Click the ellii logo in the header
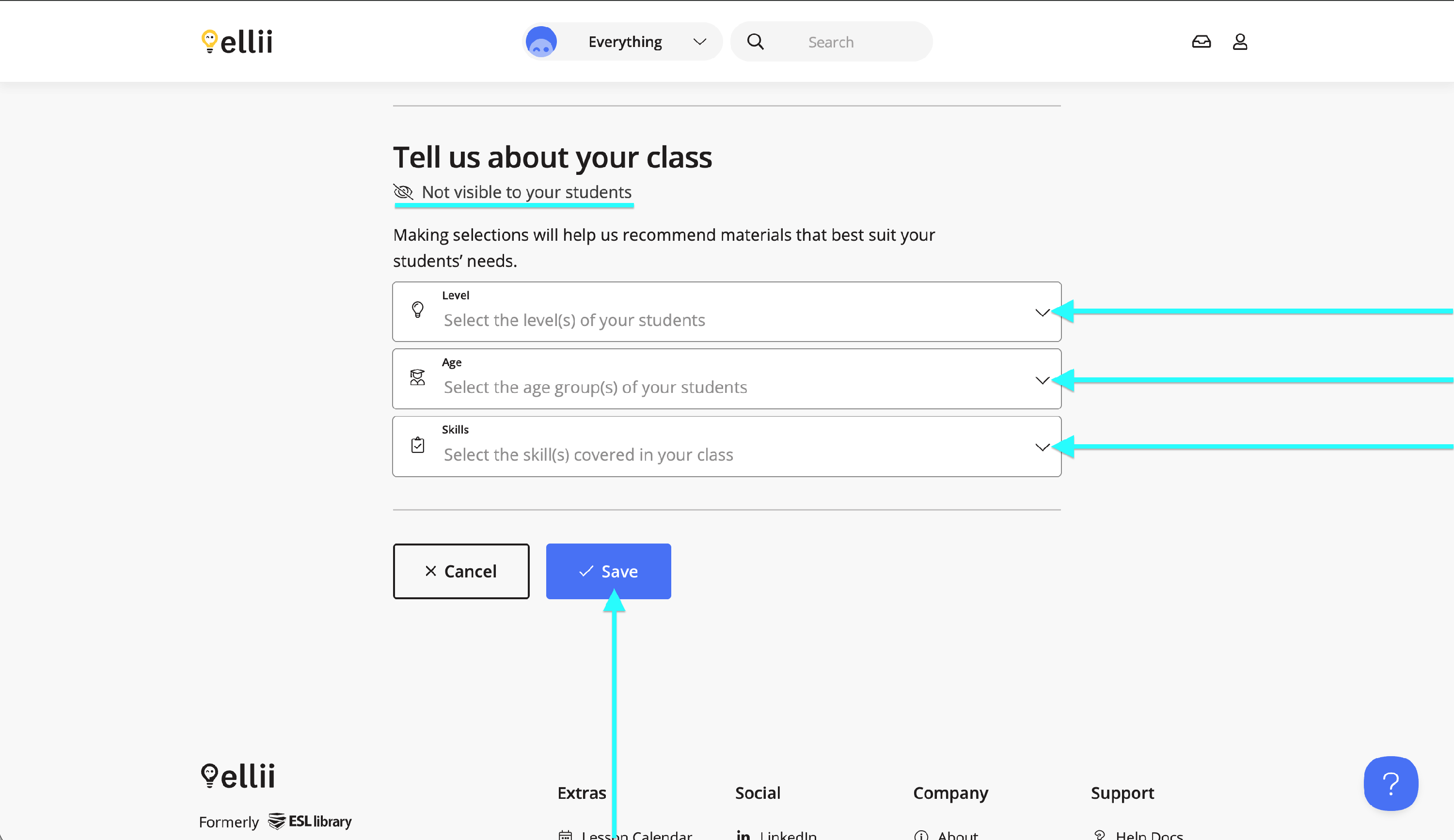 click(237, 42)
